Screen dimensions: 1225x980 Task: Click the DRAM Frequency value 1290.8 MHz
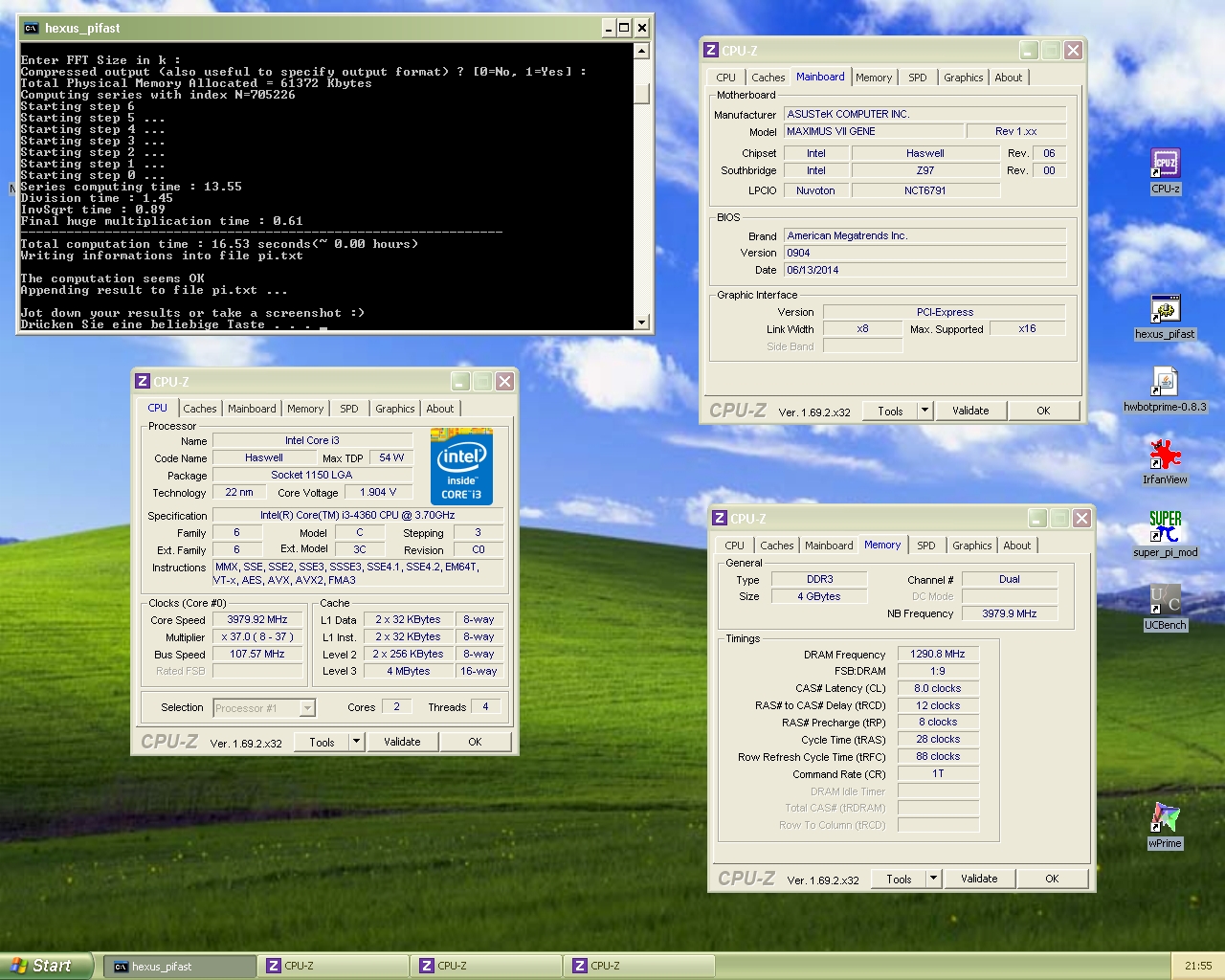937,655
